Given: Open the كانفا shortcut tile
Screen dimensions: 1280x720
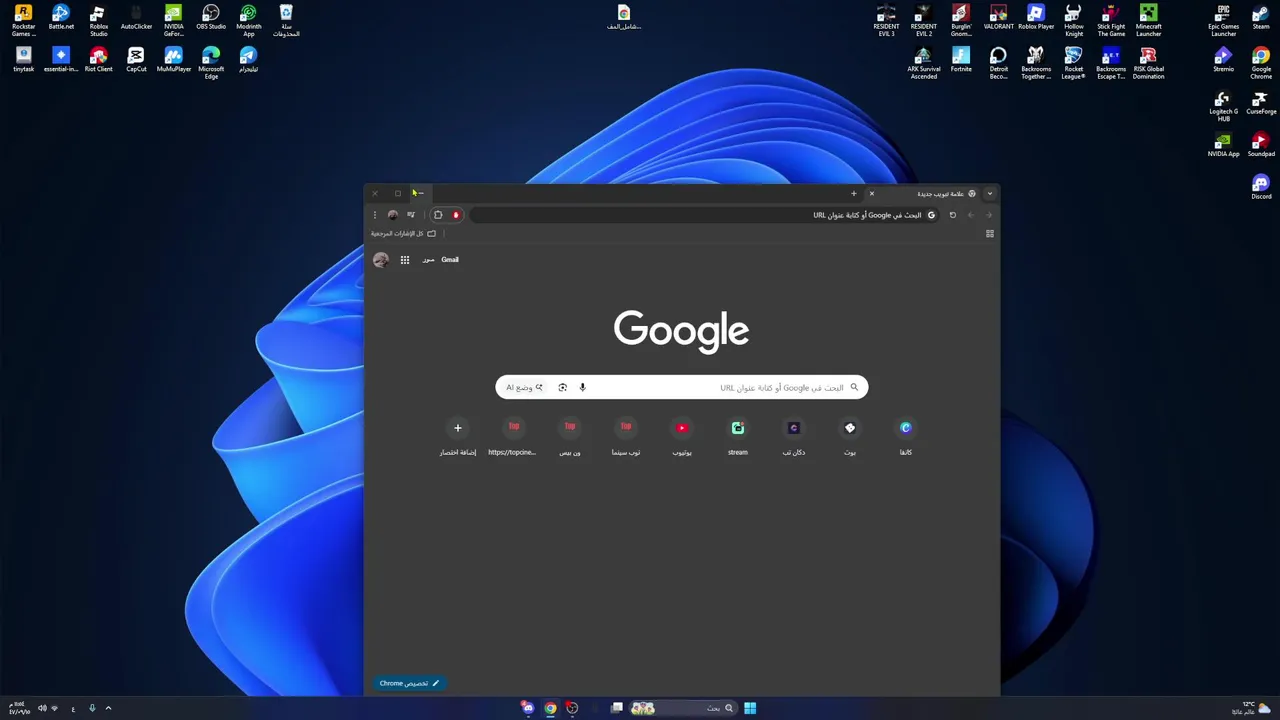Looking at the screenshot, I should tap(906, 436).
